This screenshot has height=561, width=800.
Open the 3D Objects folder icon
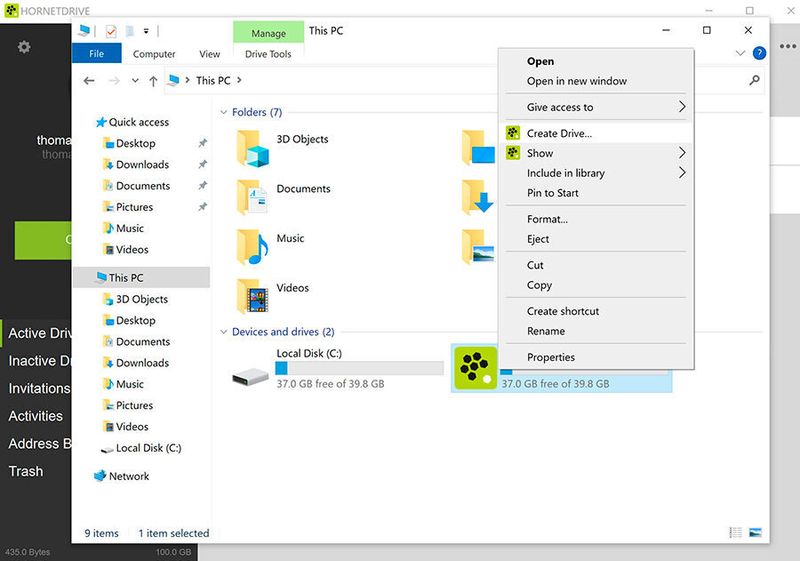tap(253, 148)
